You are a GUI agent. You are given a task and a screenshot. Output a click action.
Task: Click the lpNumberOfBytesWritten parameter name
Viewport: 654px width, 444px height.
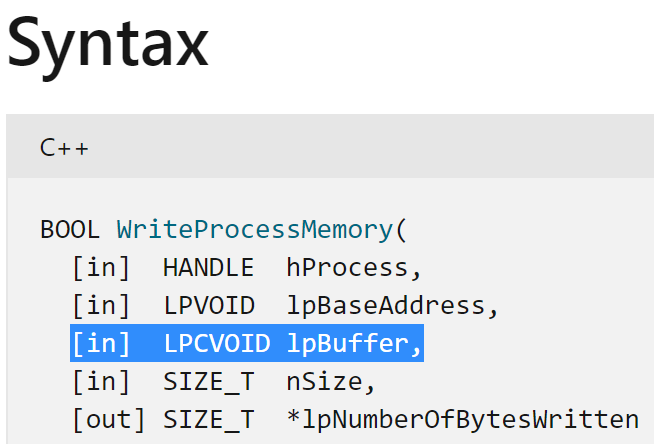(x=463, y=419)
